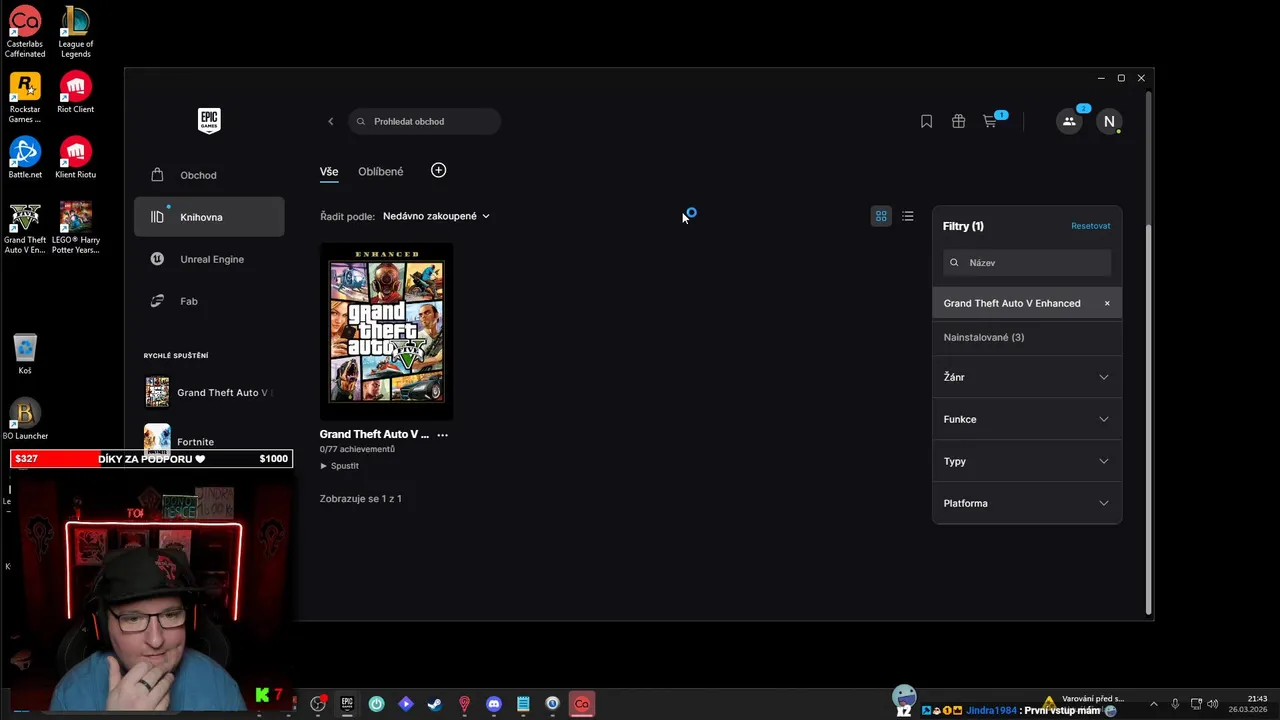The width and height of the screenshot is (1280, 720).
Task: Expand the Platforma filter section
Action: pos(1027,503)
